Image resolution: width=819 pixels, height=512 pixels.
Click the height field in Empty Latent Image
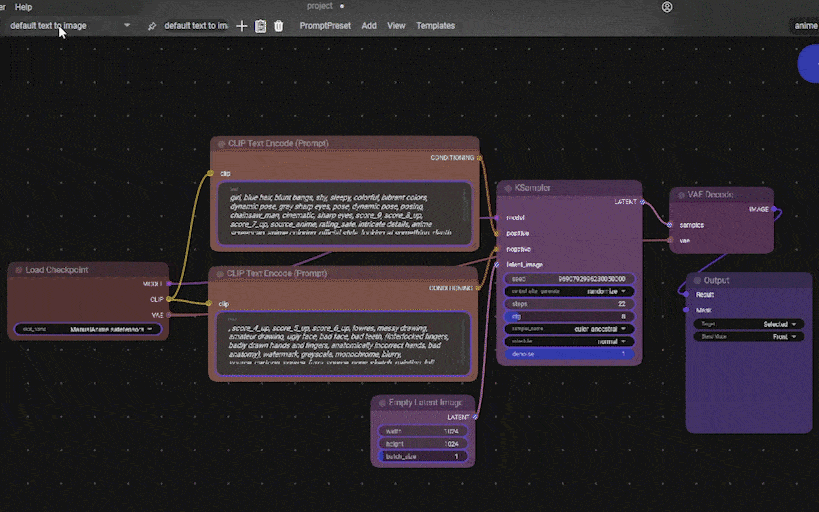423,444
